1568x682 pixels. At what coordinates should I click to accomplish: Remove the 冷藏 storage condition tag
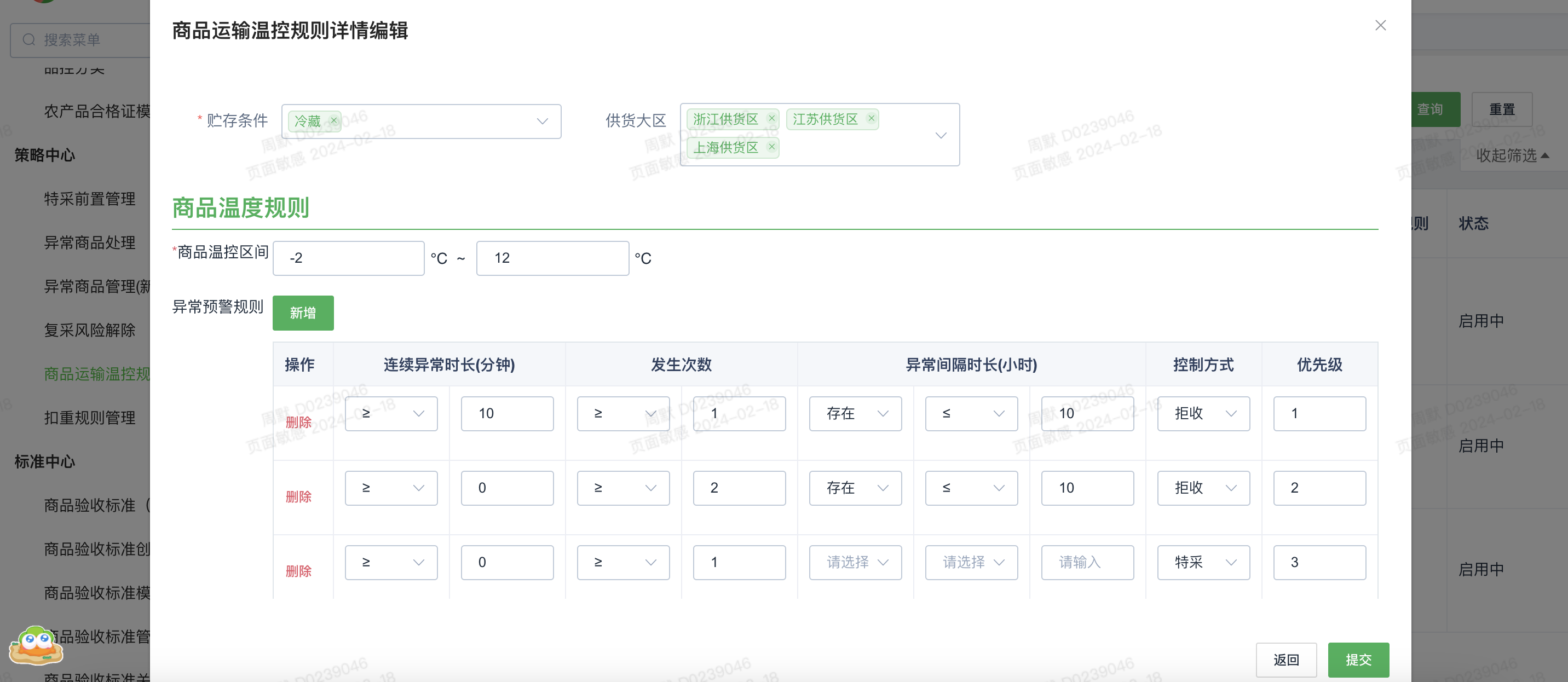pyautogui.click(x=333, y=120)
